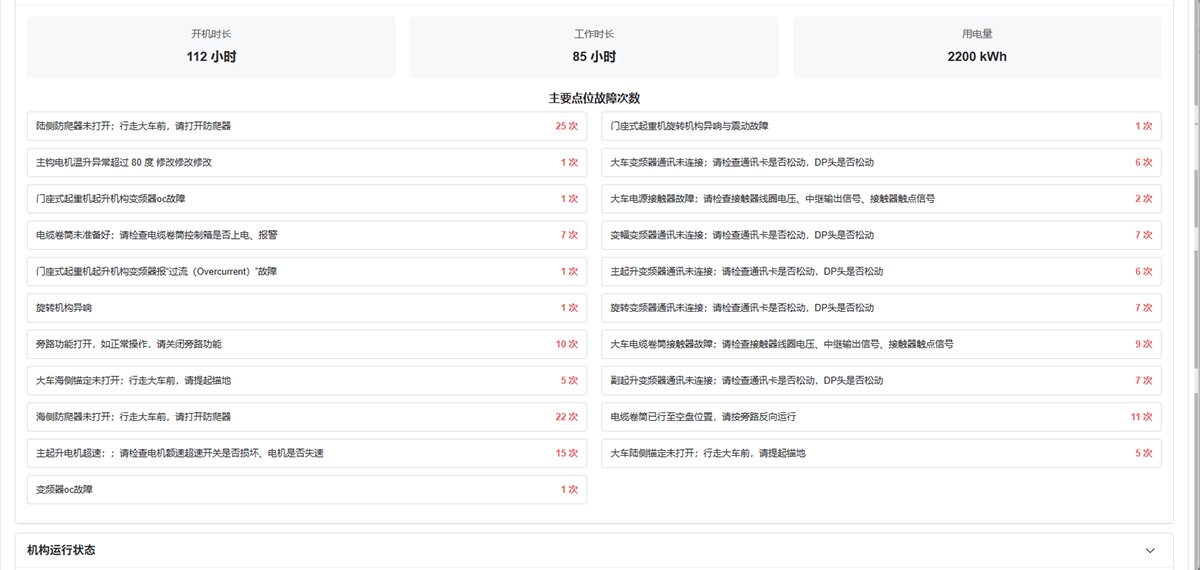Image resolution: width=1200 pixels, height=570 pixels.
Task: Select the 开机时长 label
Action: pyautogui.click(x=211, y=34)
